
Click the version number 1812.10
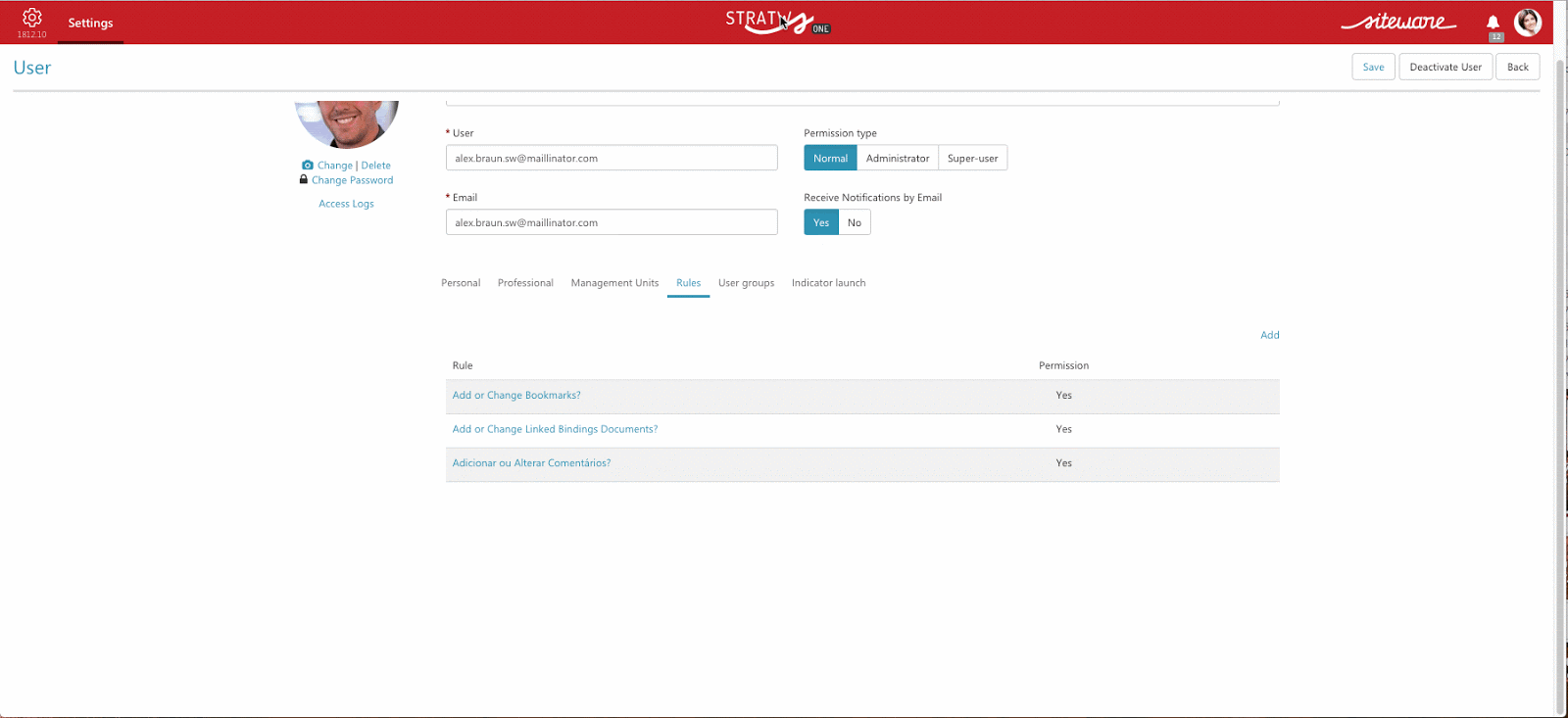31,34
